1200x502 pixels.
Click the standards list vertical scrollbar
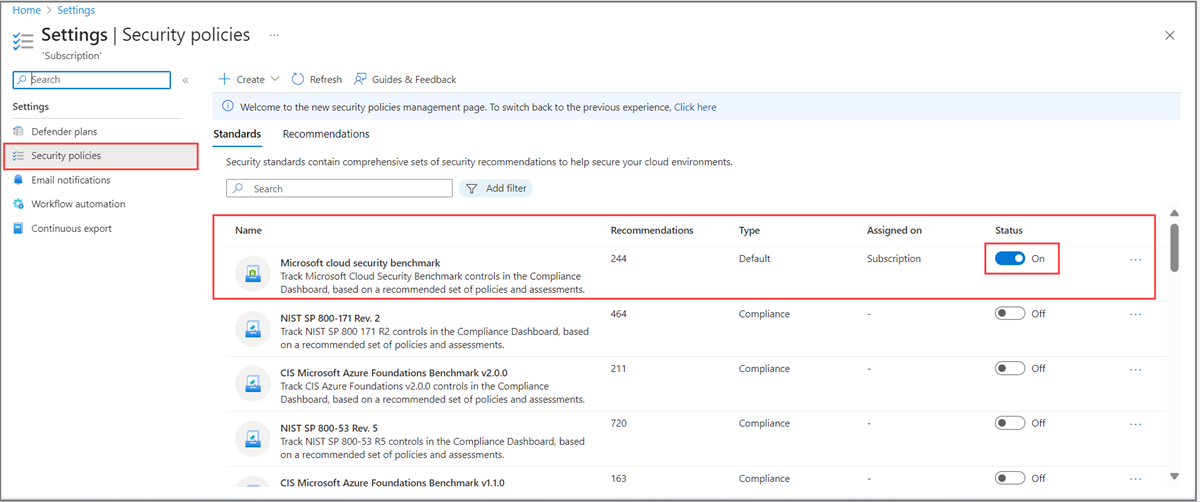tap(1174, 240)
